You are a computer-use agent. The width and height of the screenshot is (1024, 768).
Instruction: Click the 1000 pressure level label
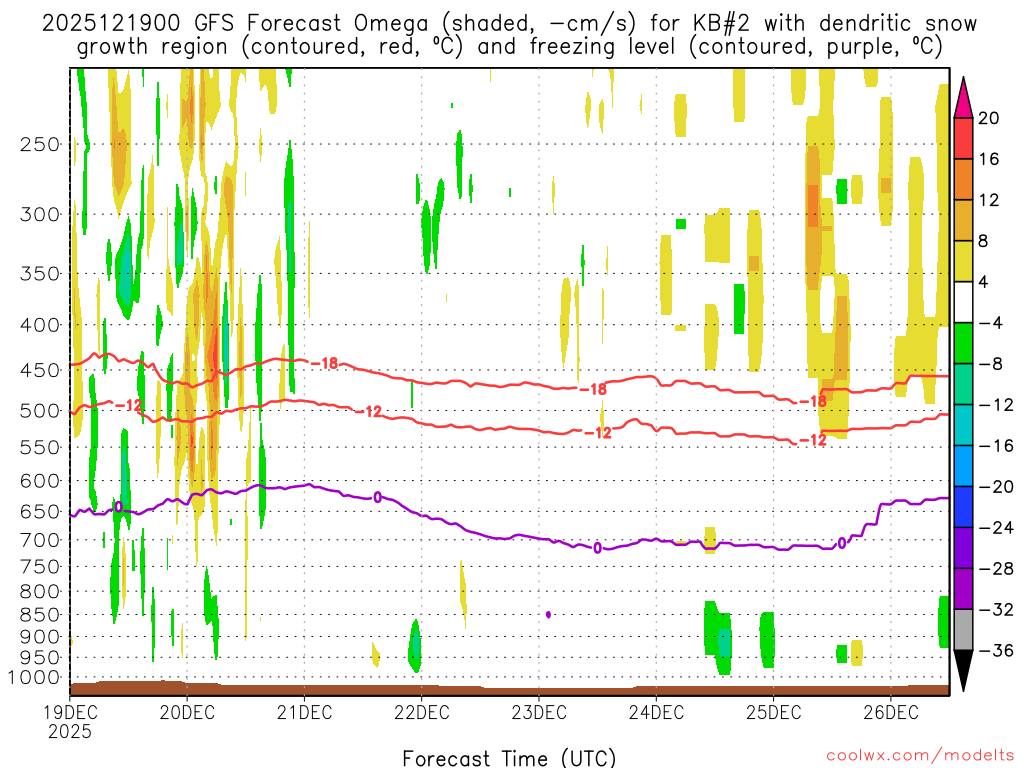(34, 677)
